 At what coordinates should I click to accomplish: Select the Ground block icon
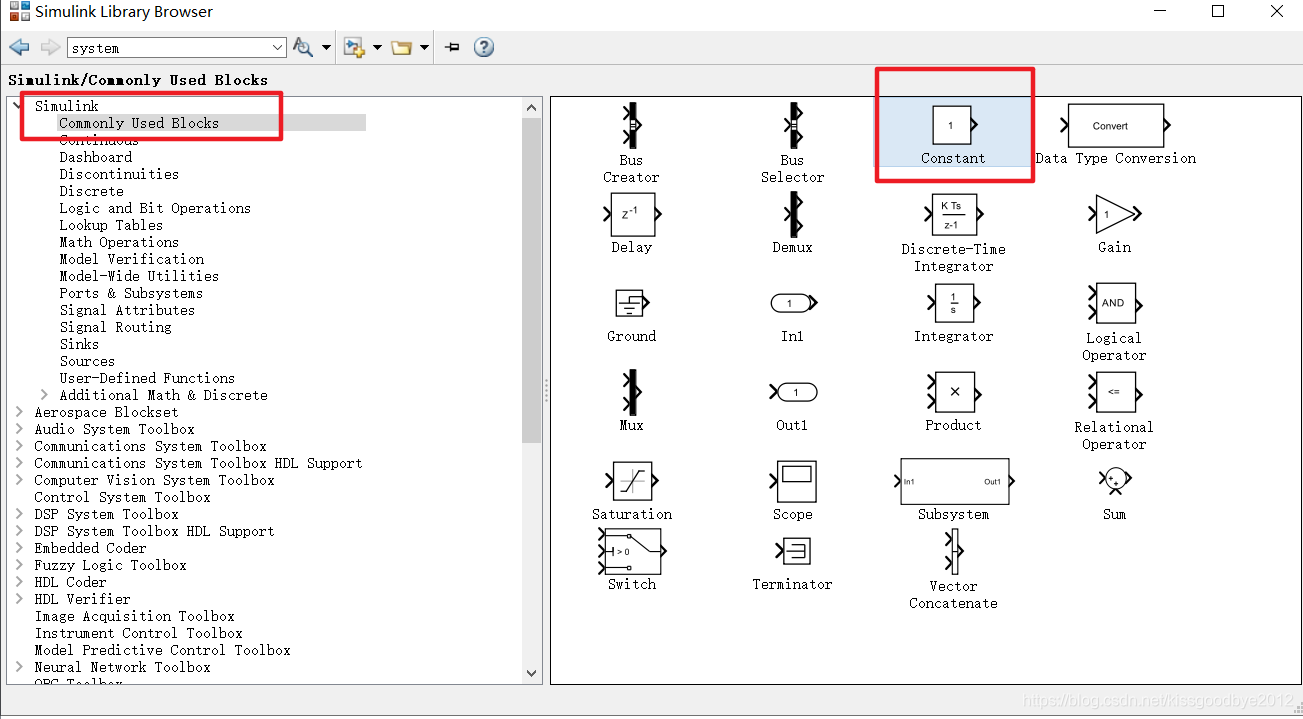631,303
